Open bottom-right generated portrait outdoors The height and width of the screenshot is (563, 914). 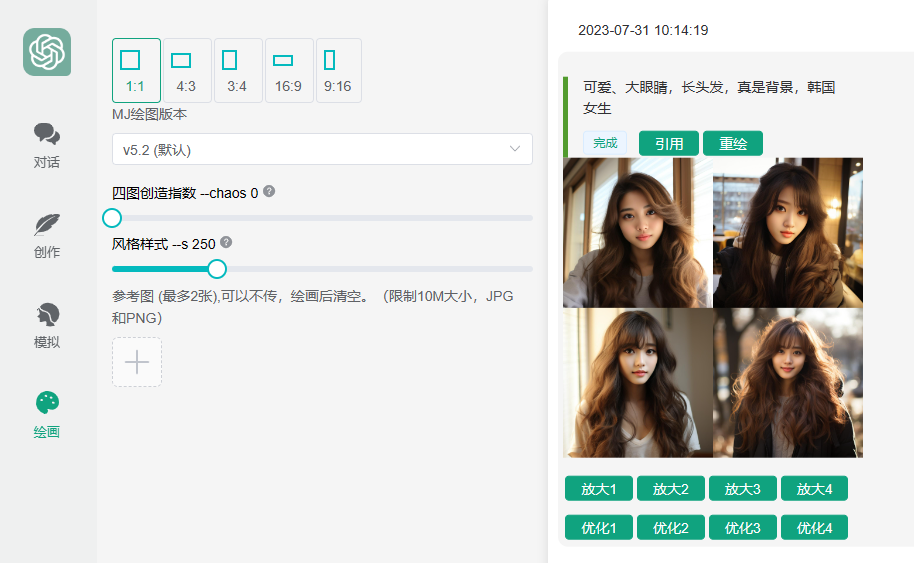coord(788,383)
